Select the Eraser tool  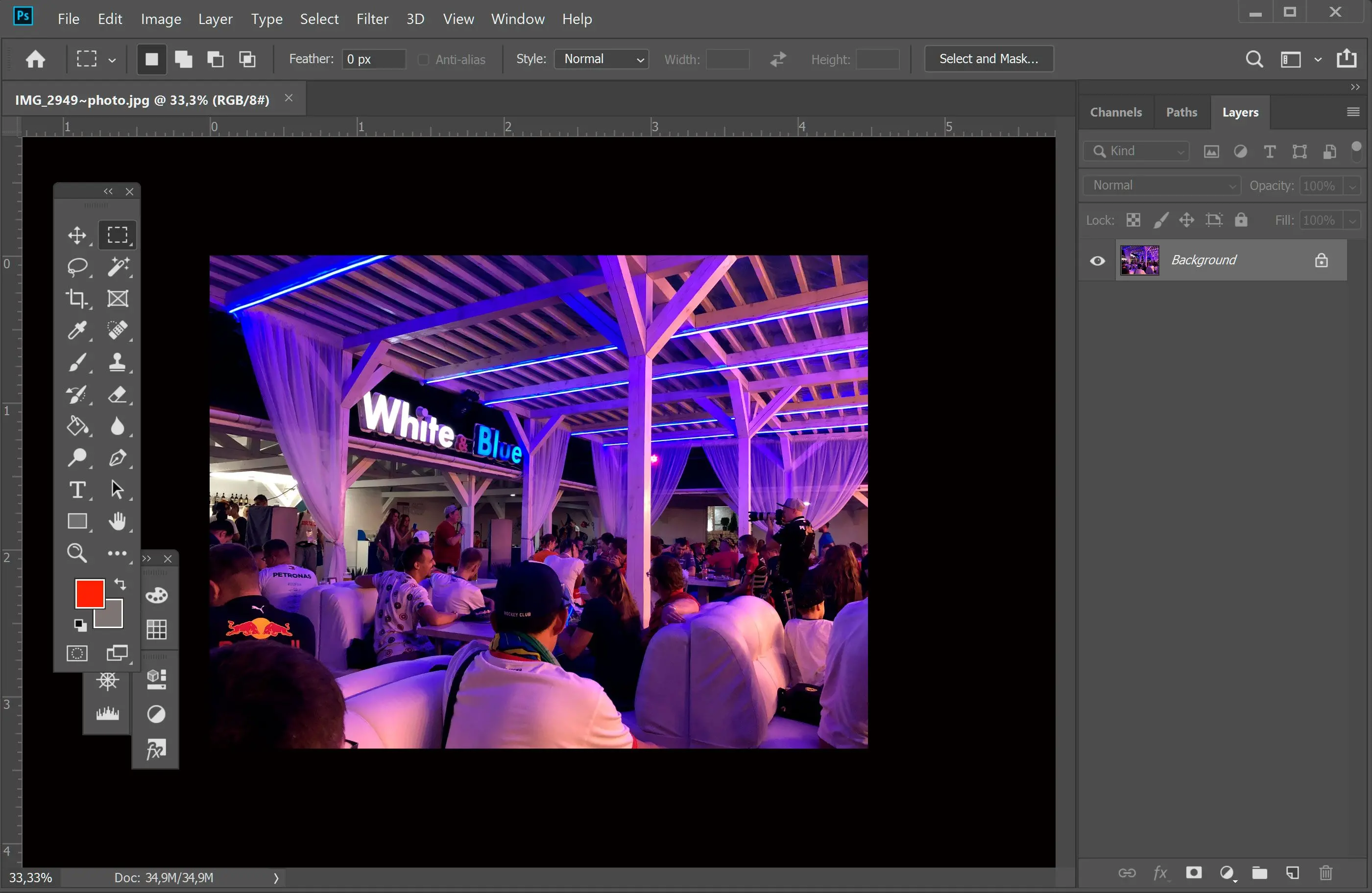(117, 394)
